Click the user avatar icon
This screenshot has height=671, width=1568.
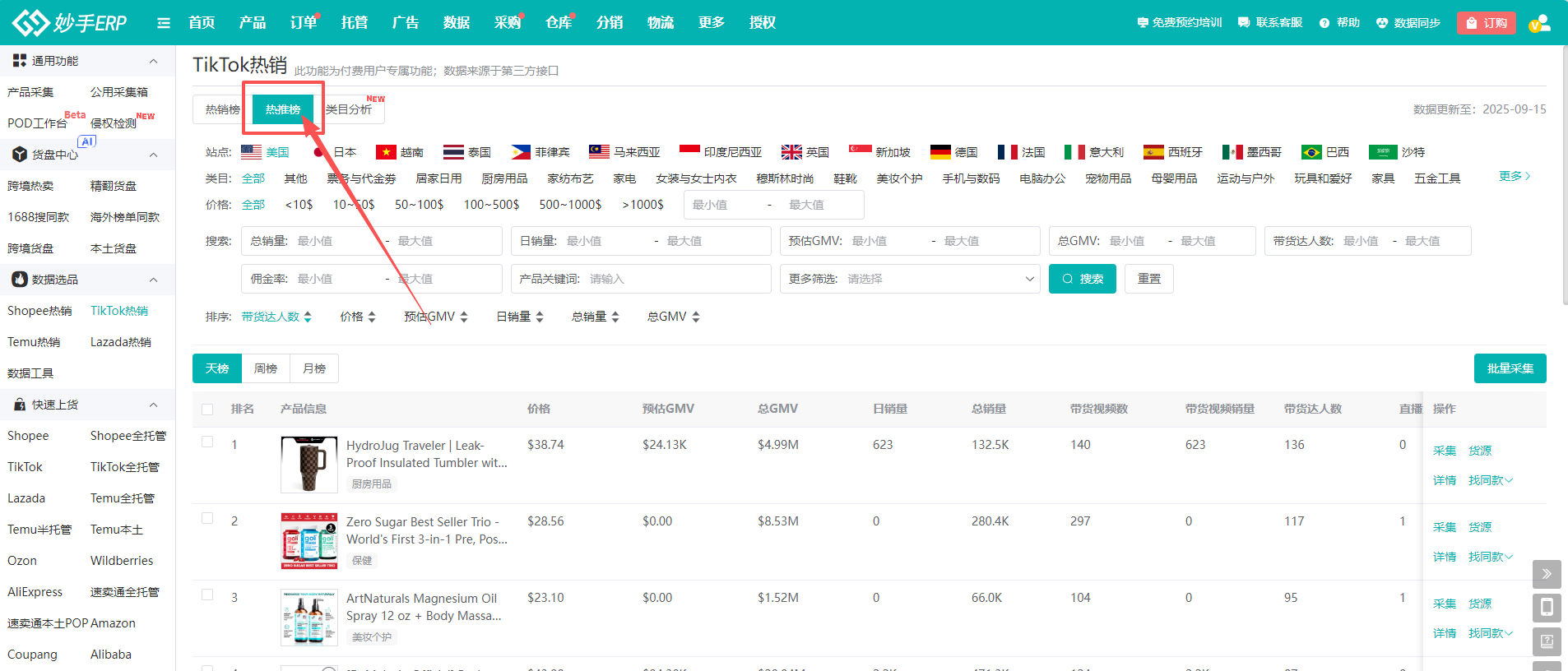1539,23
